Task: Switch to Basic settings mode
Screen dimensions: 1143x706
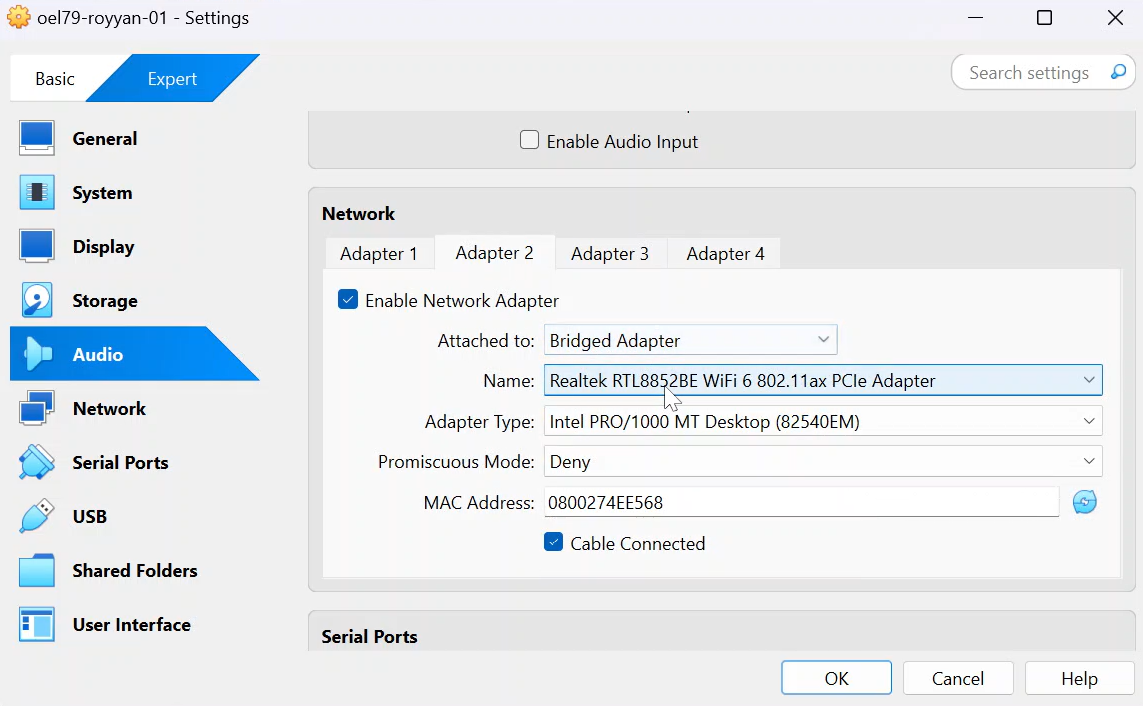Action: (x=55, y=79)
